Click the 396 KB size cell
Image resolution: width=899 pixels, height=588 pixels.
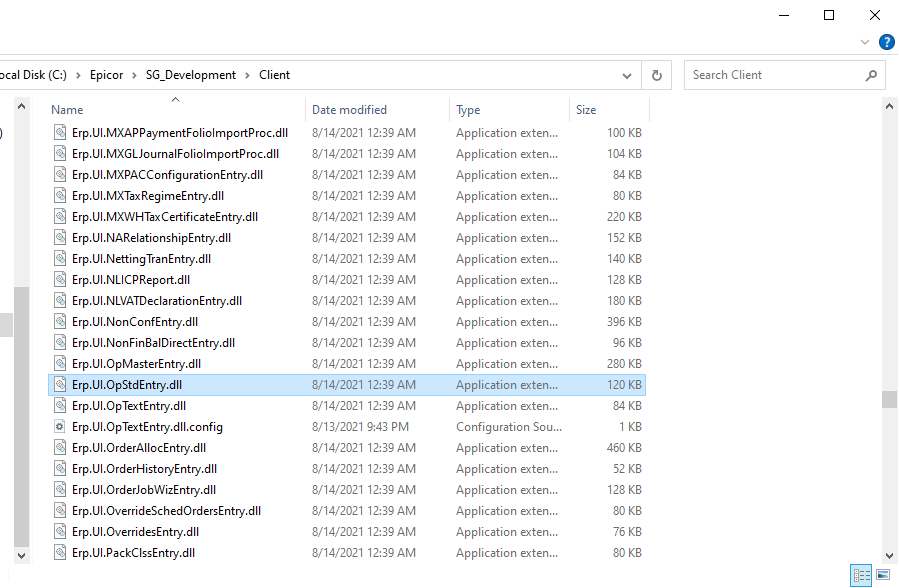coord(624,322)
